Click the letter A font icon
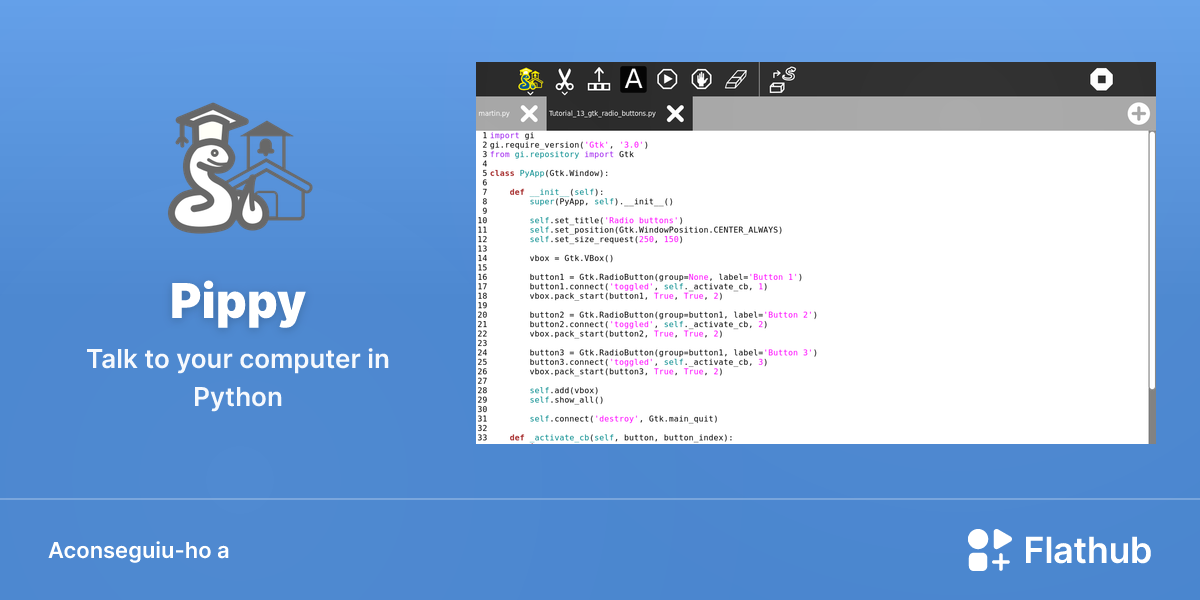Viewport: 1200px width, 600px height. 633,79
